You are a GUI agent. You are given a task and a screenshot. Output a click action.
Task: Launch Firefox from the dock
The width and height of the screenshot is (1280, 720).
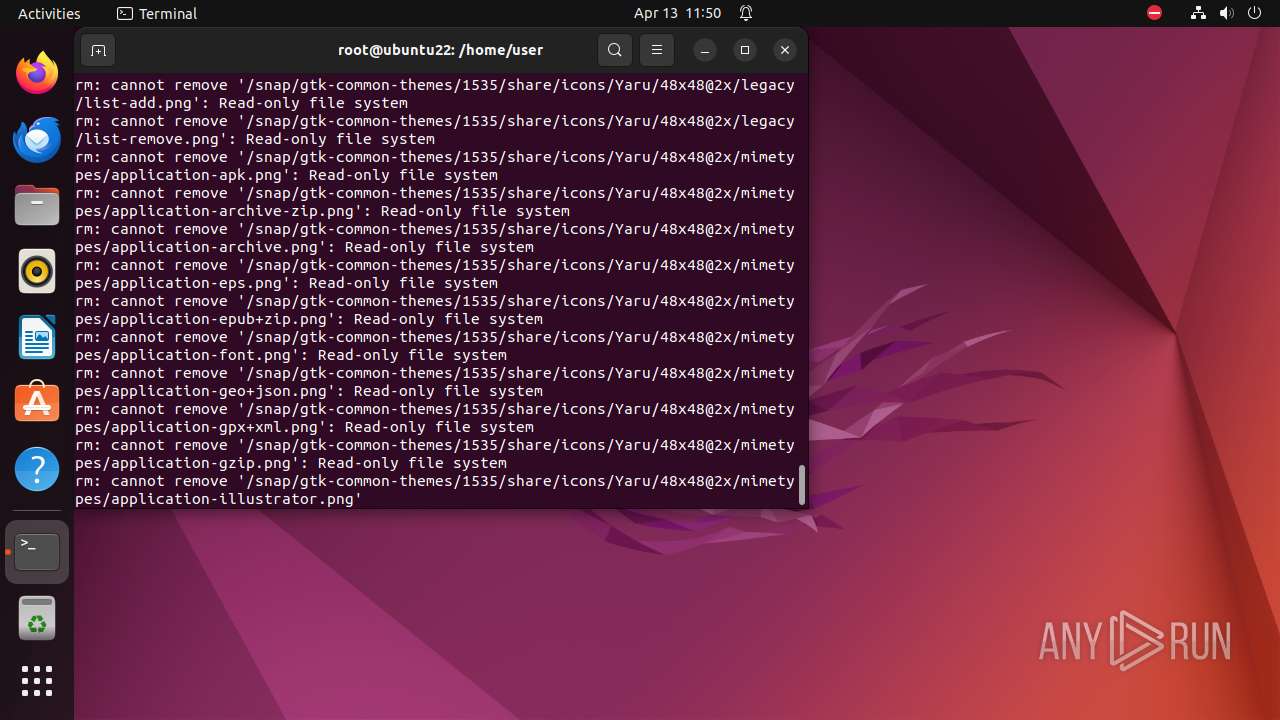click(37, 73)
